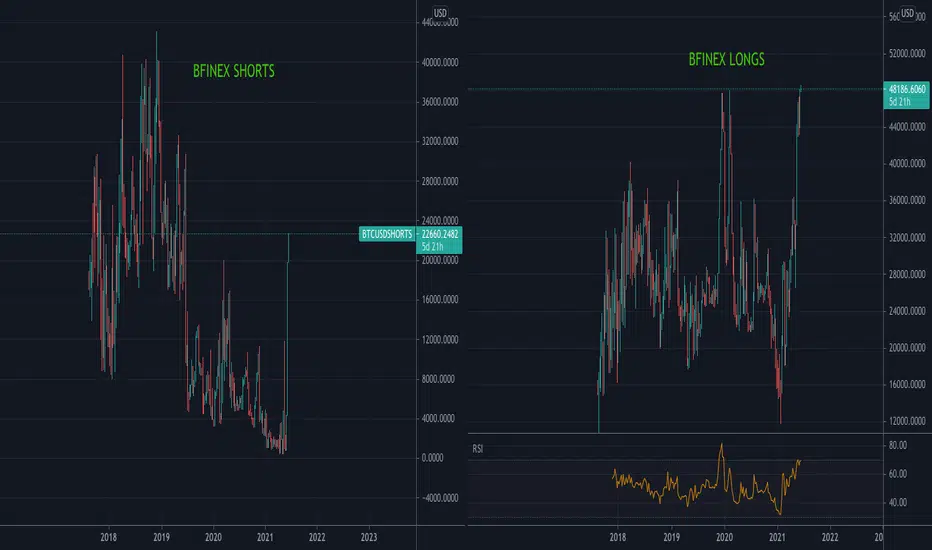932x550 pixels.
Task: Click 16000.0000 on the shorts price axis
Action: [440, 300]
